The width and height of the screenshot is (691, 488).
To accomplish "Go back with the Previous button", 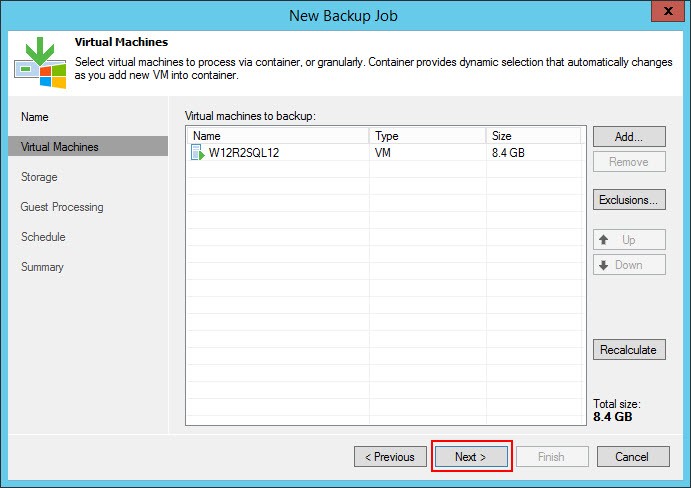I will pos(390,457).
